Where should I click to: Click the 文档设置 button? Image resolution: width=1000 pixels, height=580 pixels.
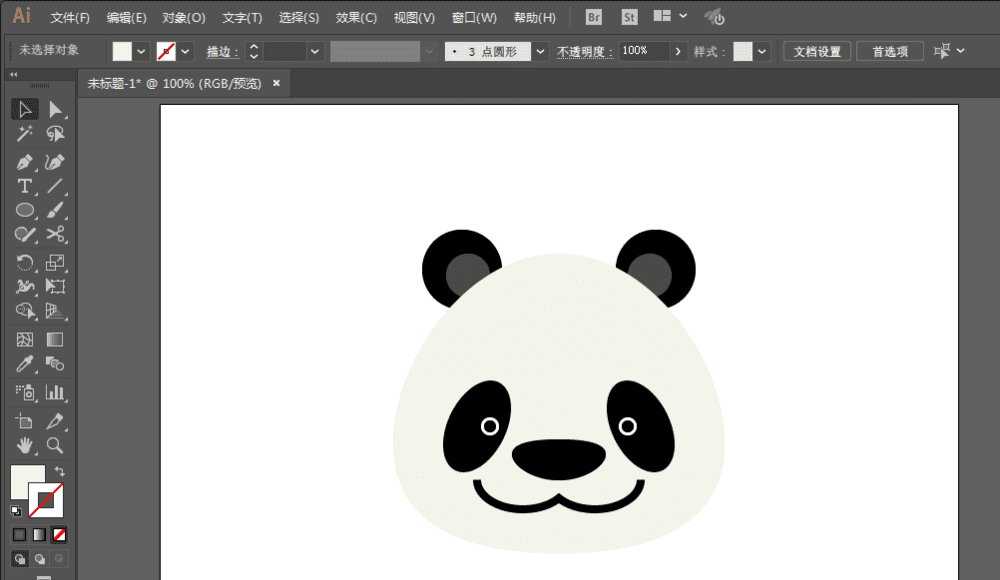click(817, 51)
